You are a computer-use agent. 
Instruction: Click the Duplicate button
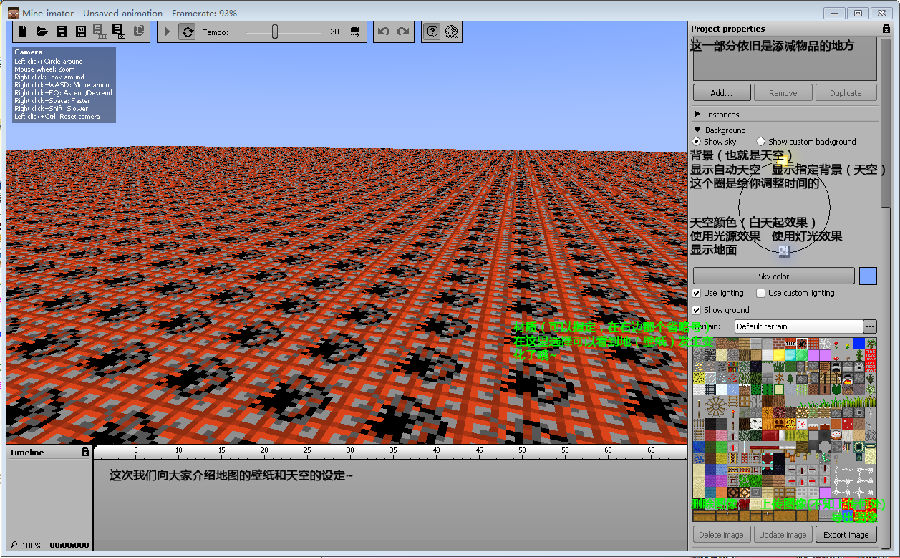click(x=846, y=92)
